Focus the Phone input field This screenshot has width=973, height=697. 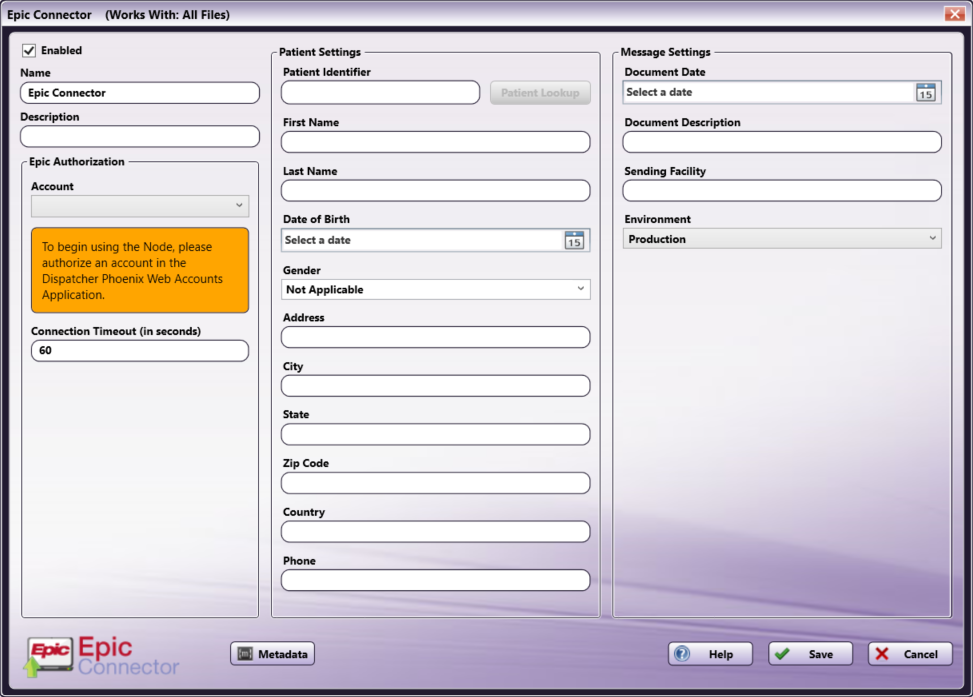pyautogui.click(x=436, y=580)
